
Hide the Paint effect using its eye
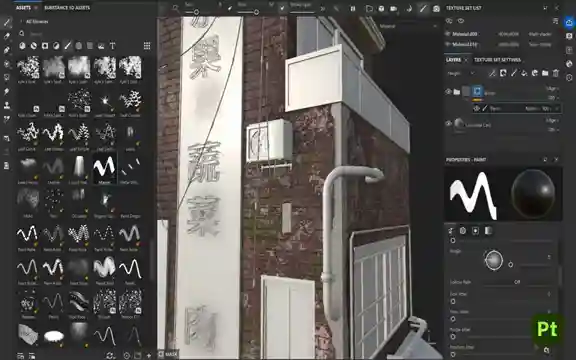pos(477,108)
